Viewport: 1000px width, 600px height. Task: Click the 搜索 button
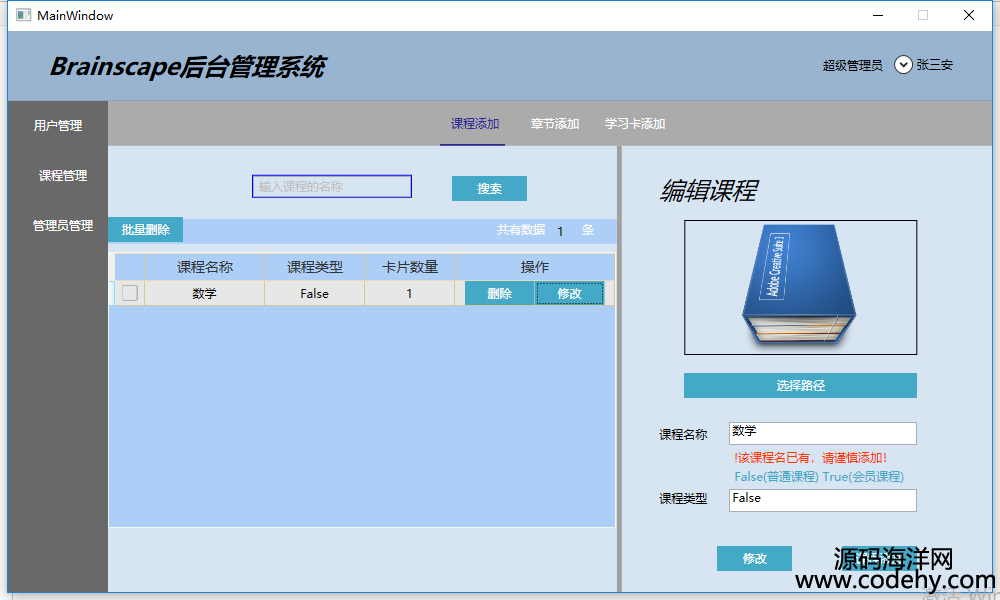tap(489, 189)
